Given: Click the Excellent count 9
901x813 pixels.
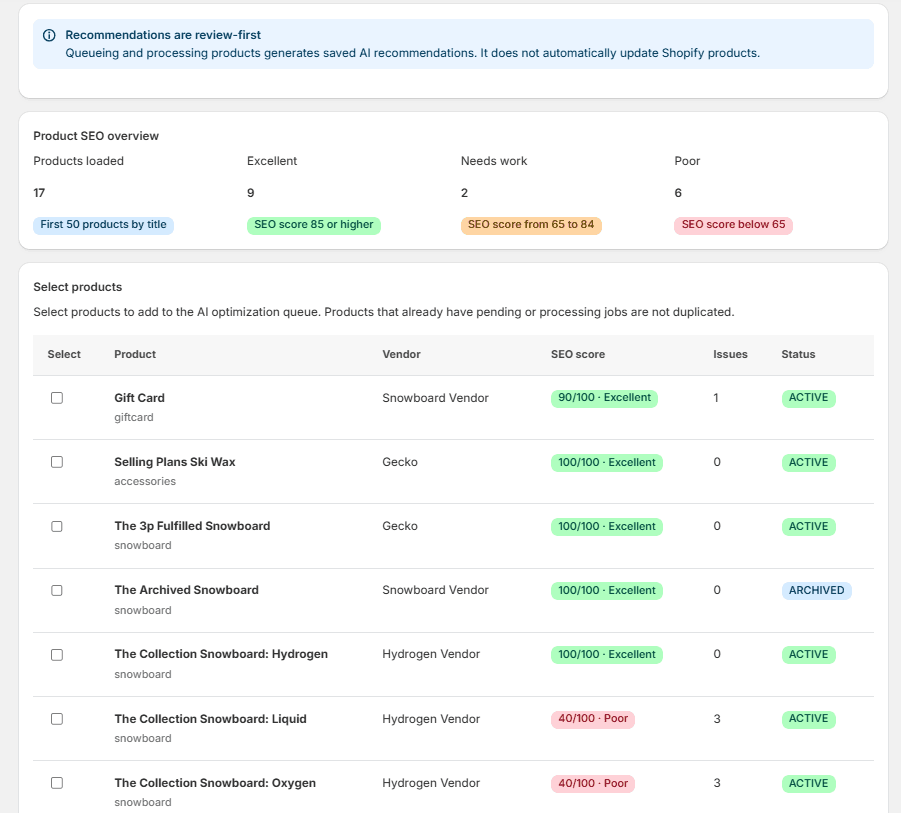Looking at the screenshot, I should (x=251, y=193).
